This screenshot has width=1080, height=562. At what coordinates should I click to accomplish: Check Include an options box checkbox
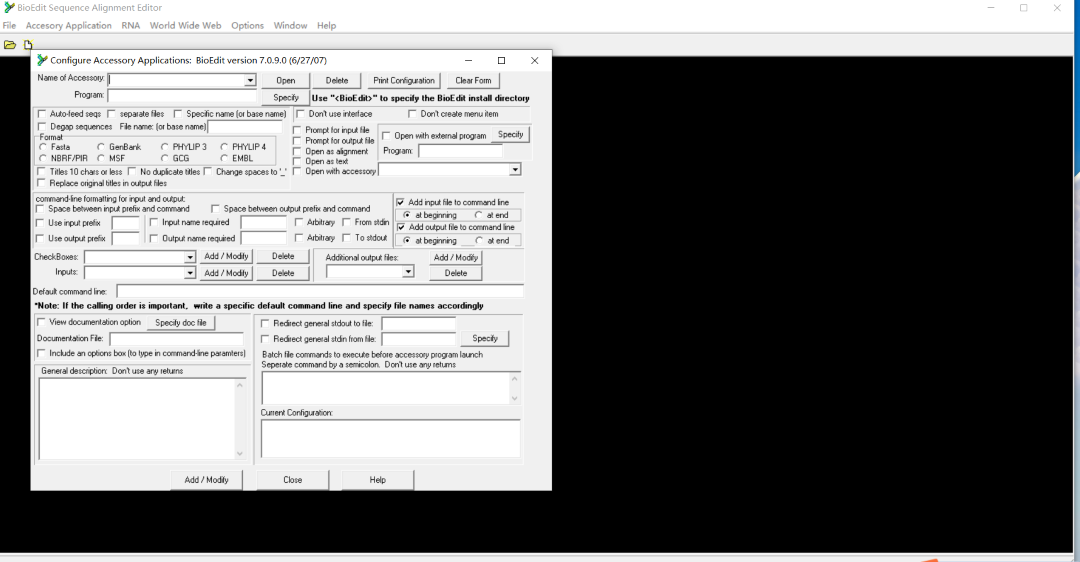(x=41, y=353)
